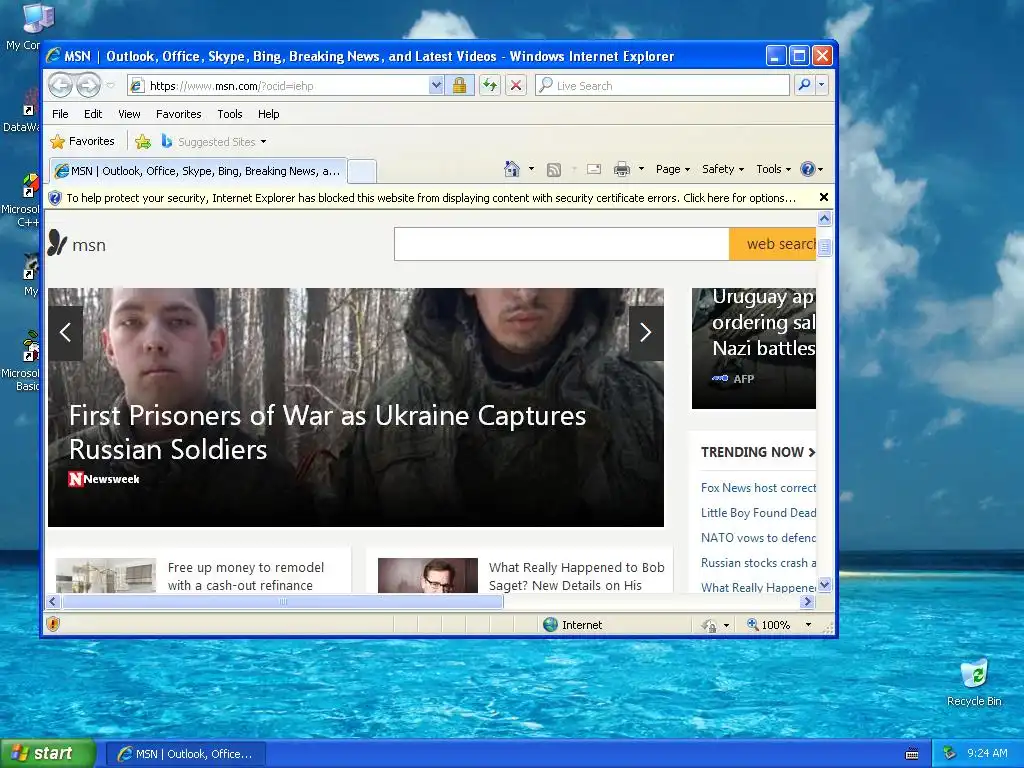Click the Read Mail envelope icon
This screenshot has width=1024, height=768.
coord(594,169)
